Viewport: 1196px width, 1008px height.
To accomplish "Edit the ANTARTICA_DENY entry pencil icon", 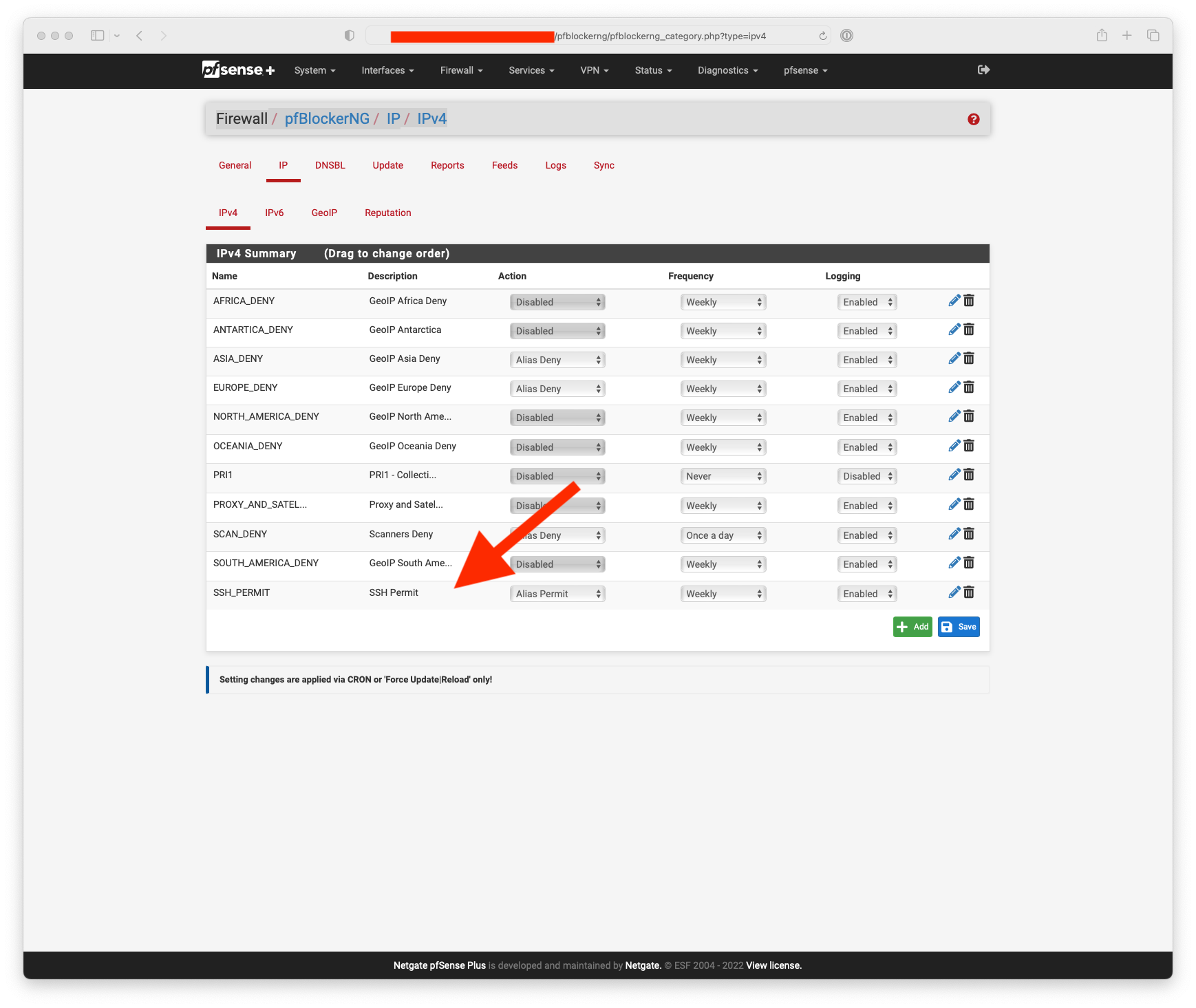I will pyautogui.click(x=954, y=330).
